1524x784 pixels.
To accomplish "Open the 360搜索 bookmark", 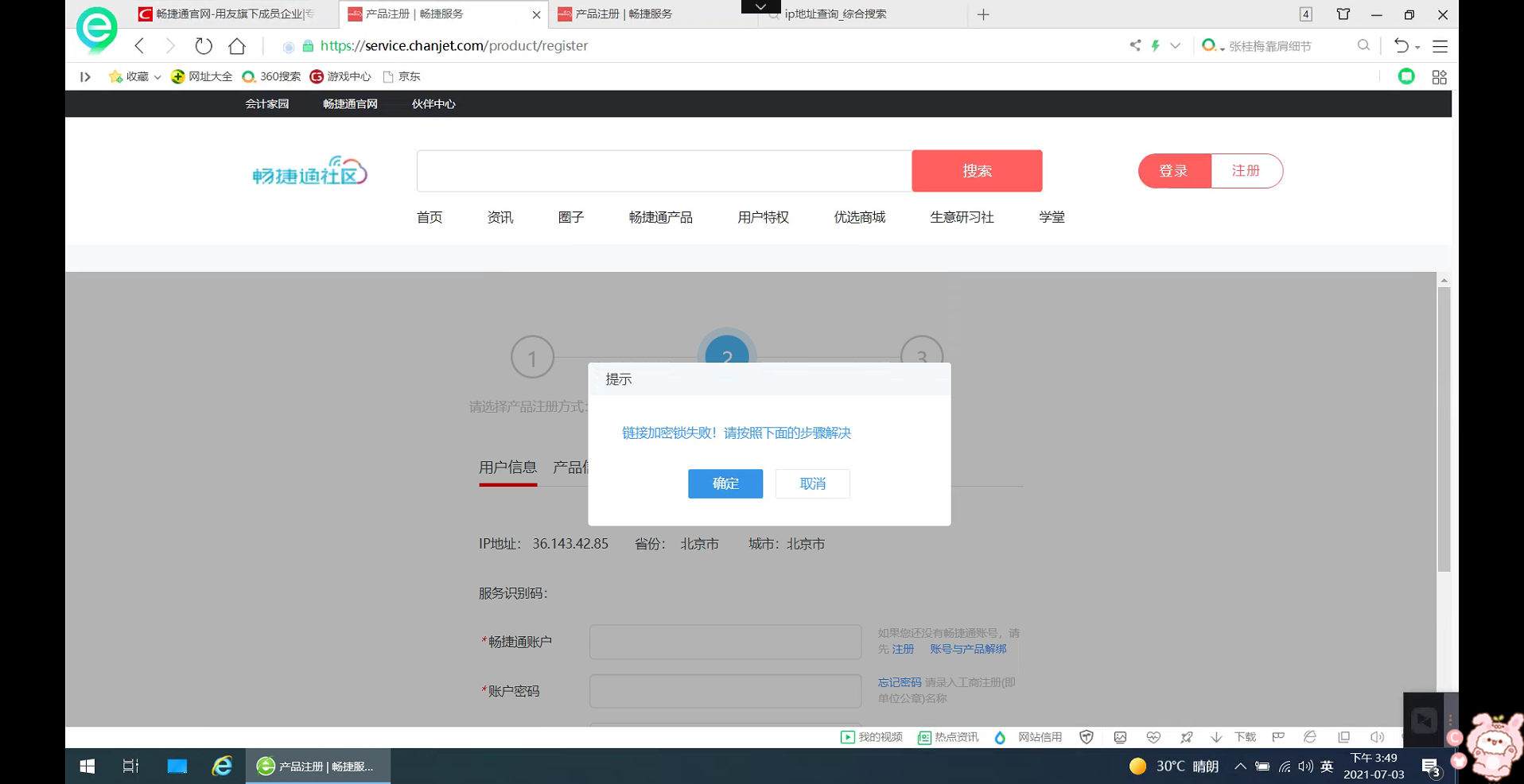I will point(271,76).
